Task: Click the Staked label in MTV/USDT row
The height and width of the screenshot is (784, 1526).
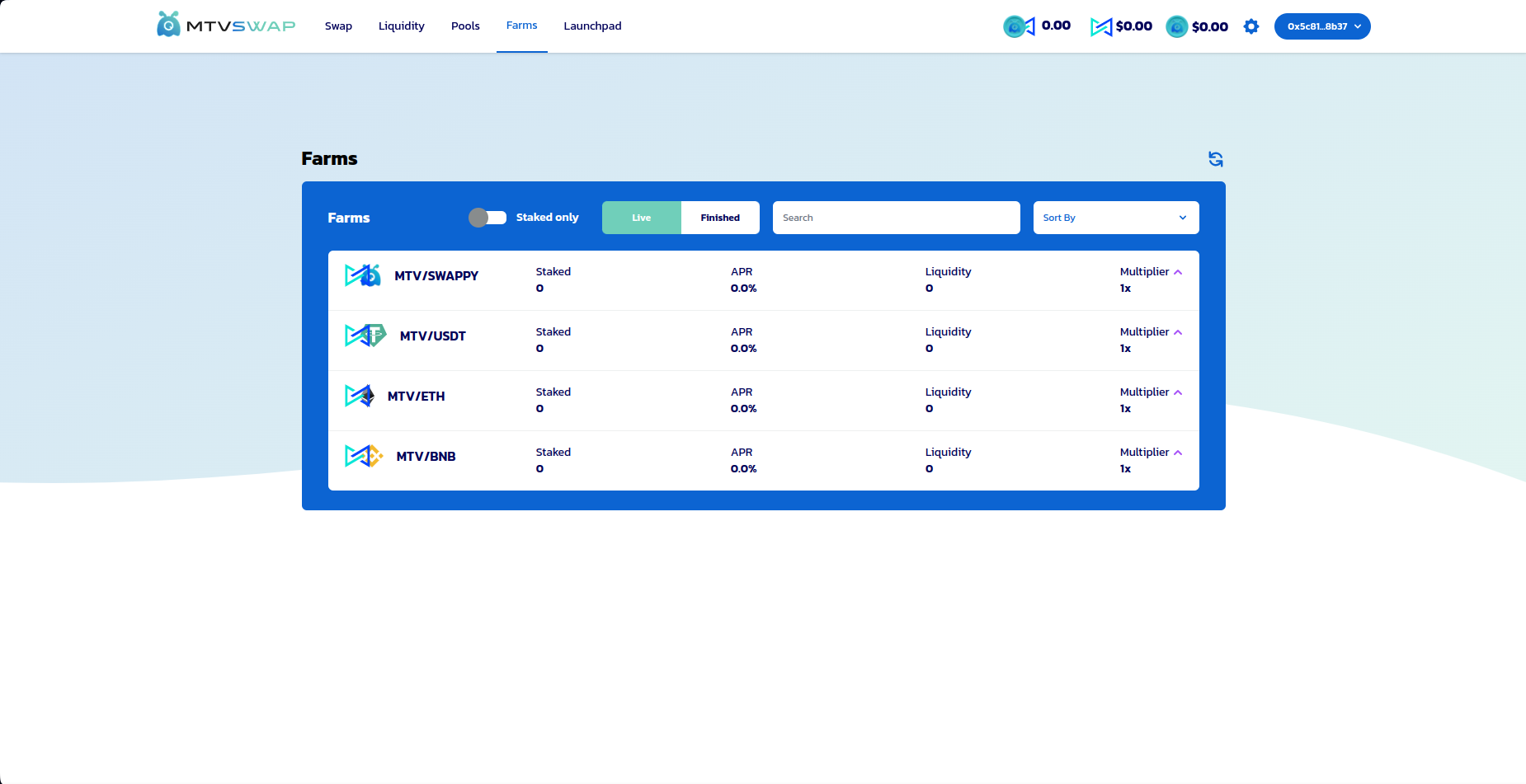Action: [553, 332]
